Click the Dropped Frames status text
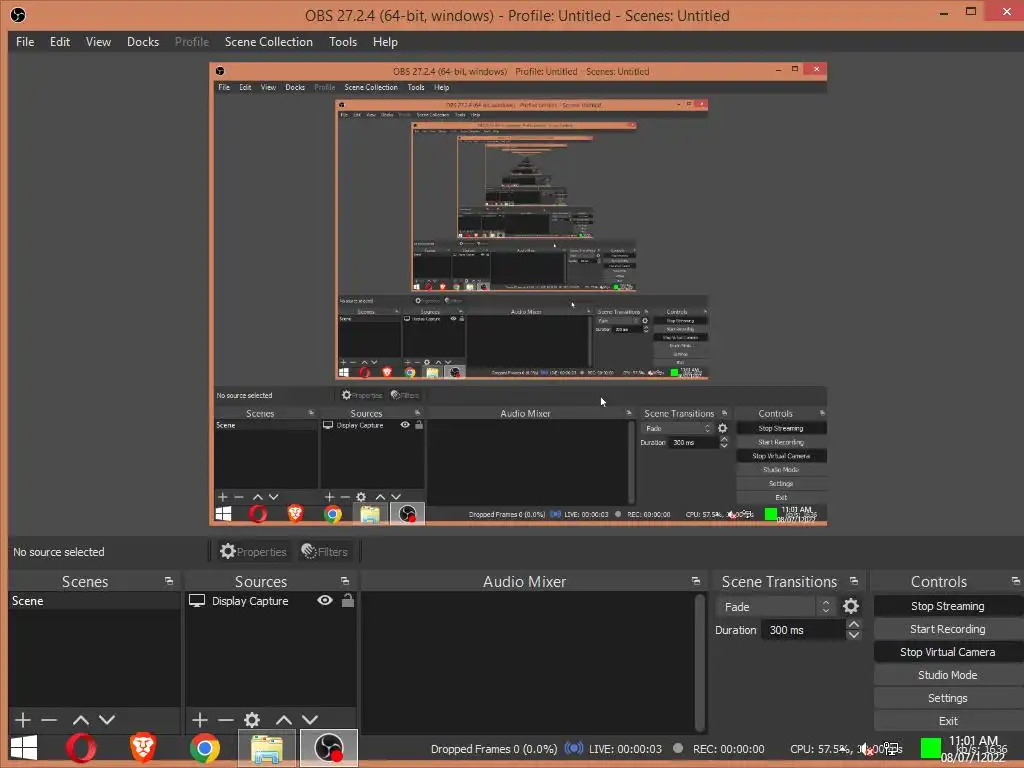 tap(494, 749)
